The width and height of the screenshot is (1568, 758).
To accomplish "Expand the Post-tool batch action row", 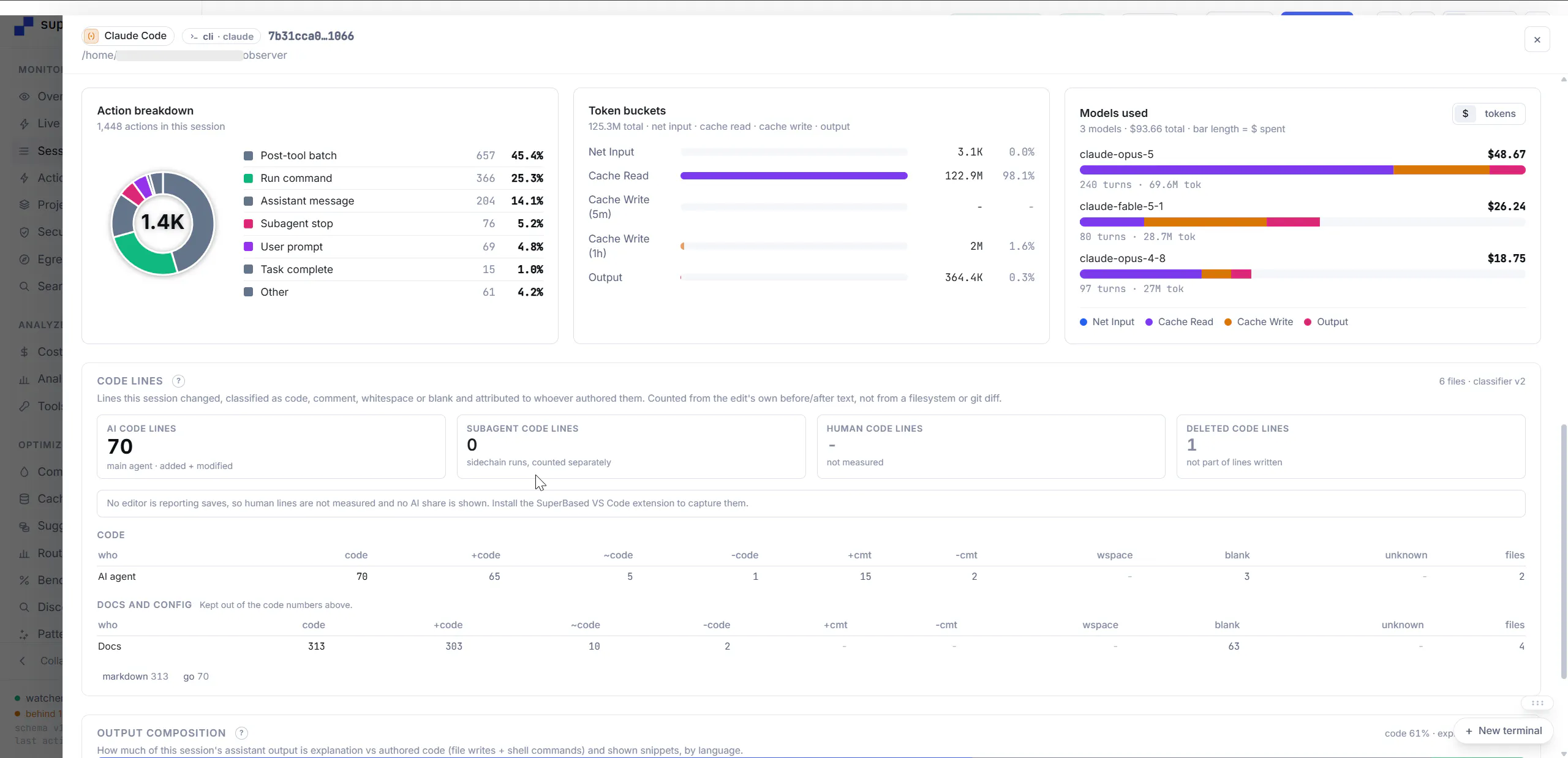I will tap(393, 156).
